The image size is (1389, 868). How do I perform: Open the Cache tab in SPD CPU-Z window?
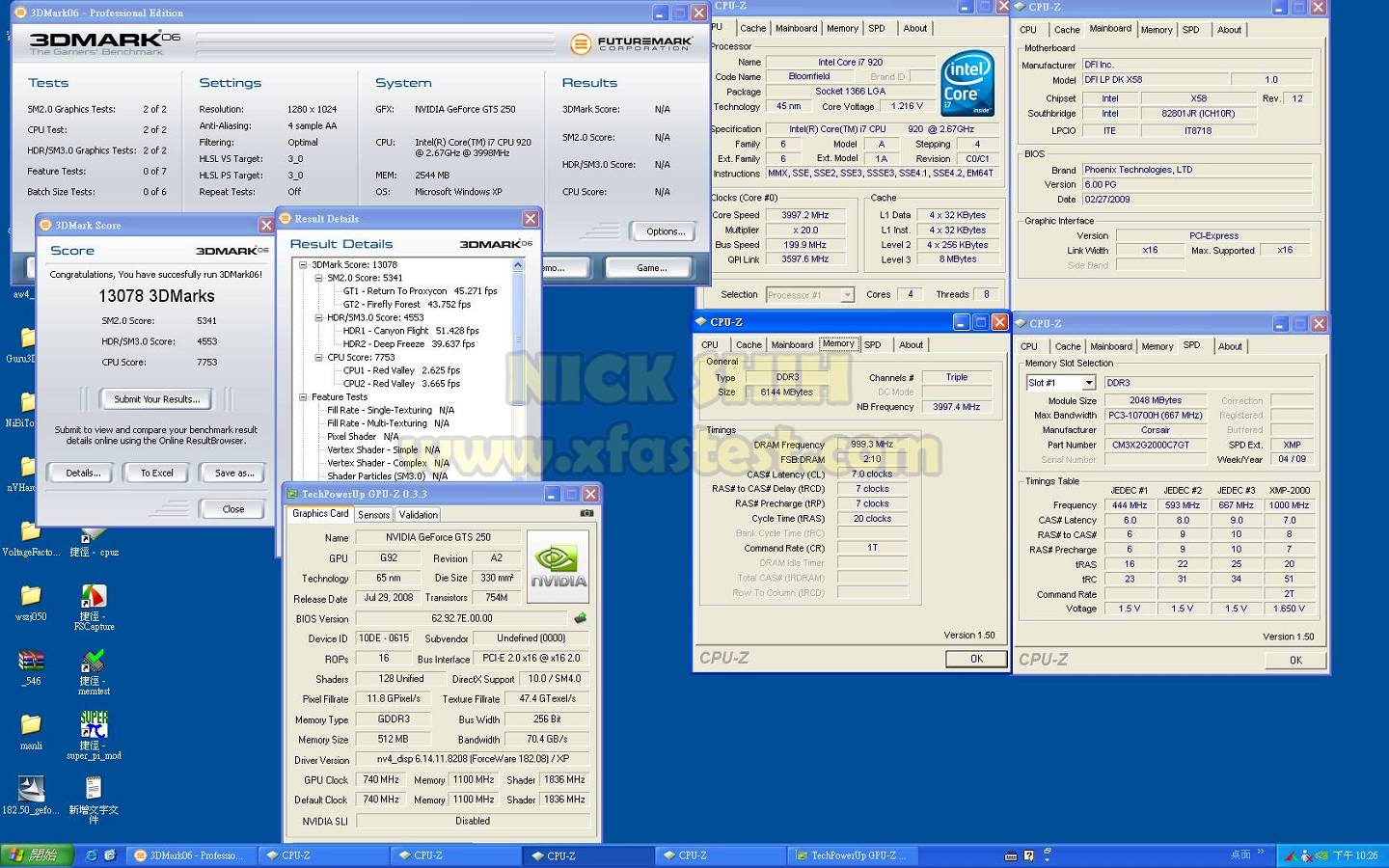click(x=1068, y=346)
